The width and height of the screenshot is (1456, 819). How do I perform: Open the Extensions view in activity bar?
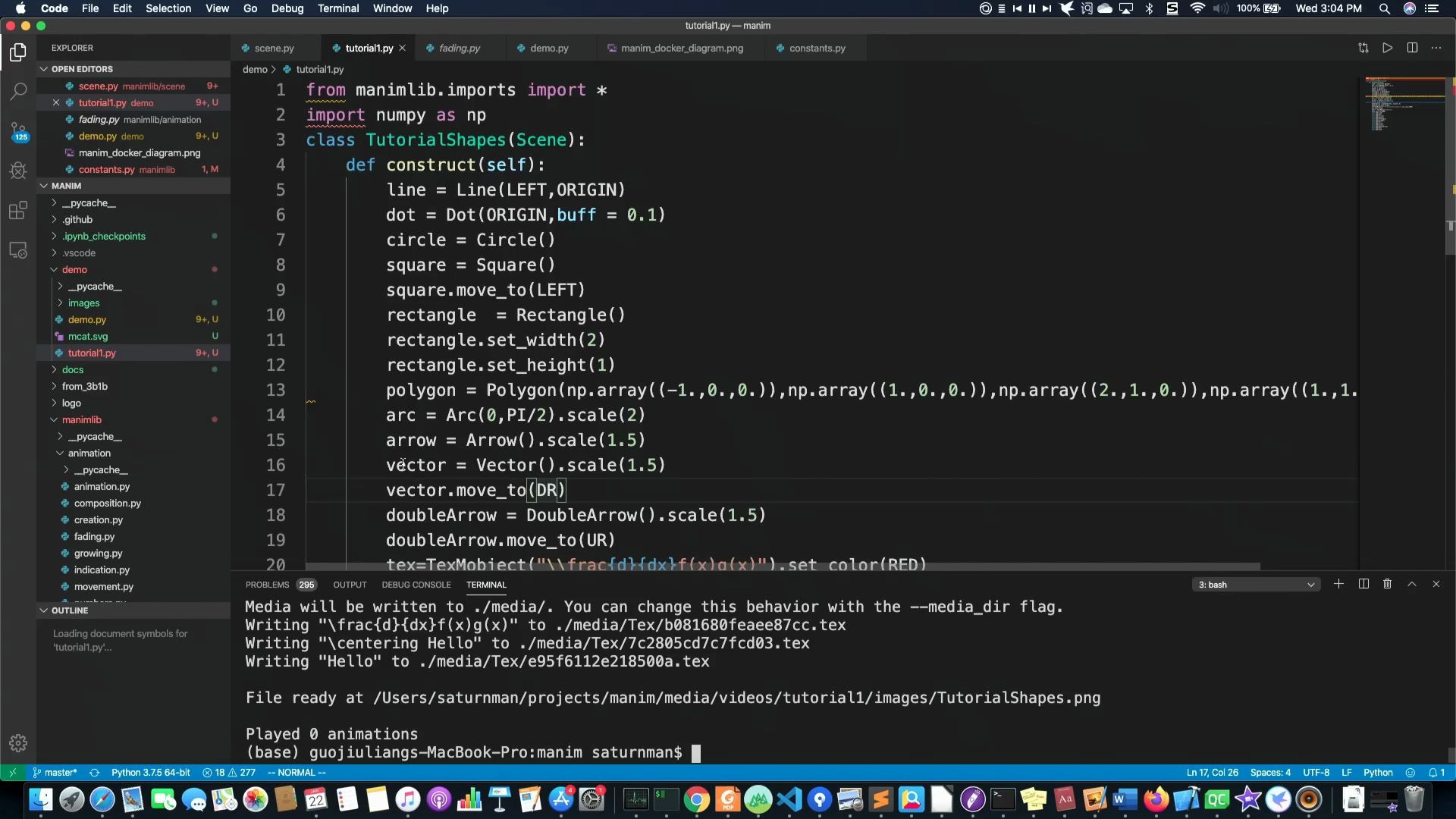coord(18,210)
